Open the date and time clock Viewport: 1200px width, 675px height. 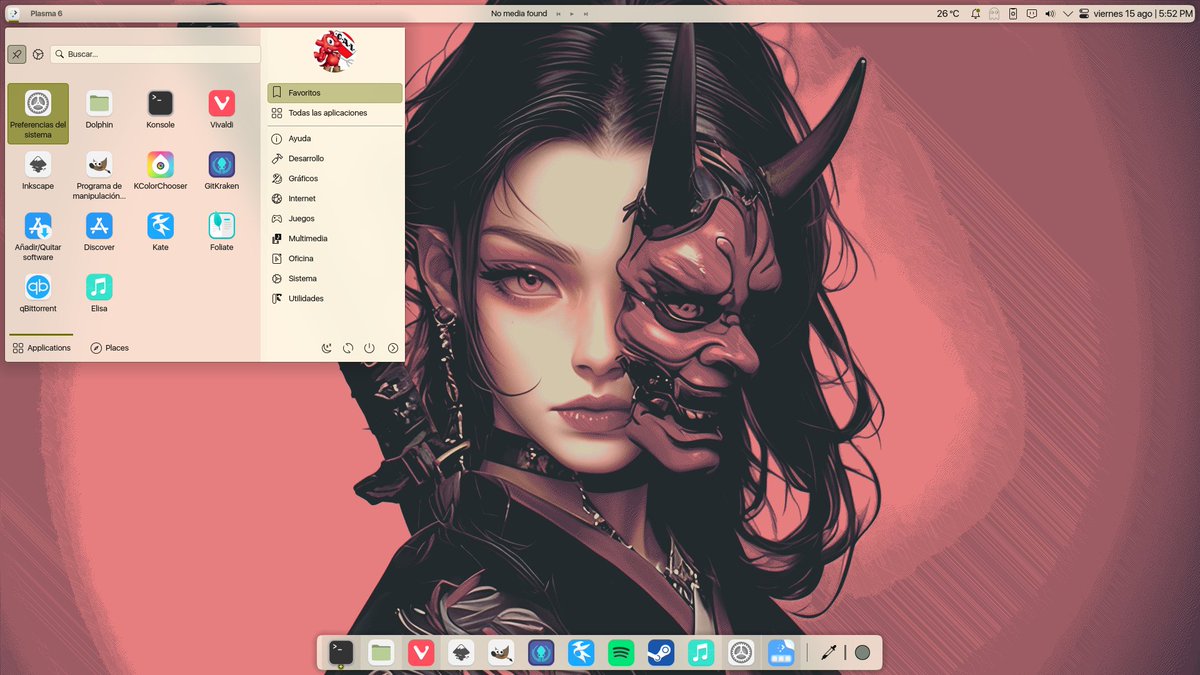click(1143, 14)
